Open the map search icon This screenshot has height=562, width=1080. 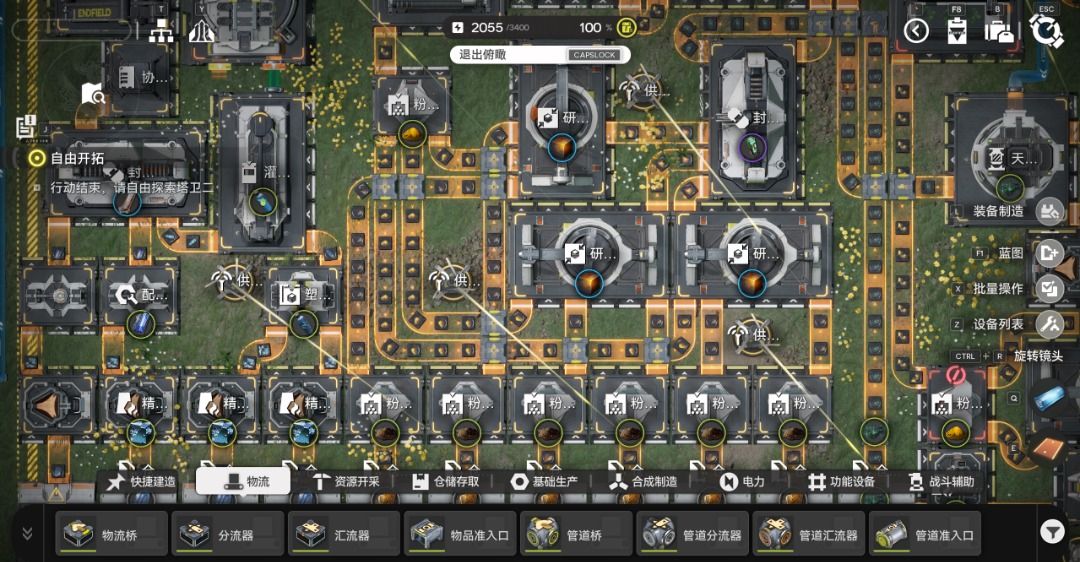tap(93, 94)
